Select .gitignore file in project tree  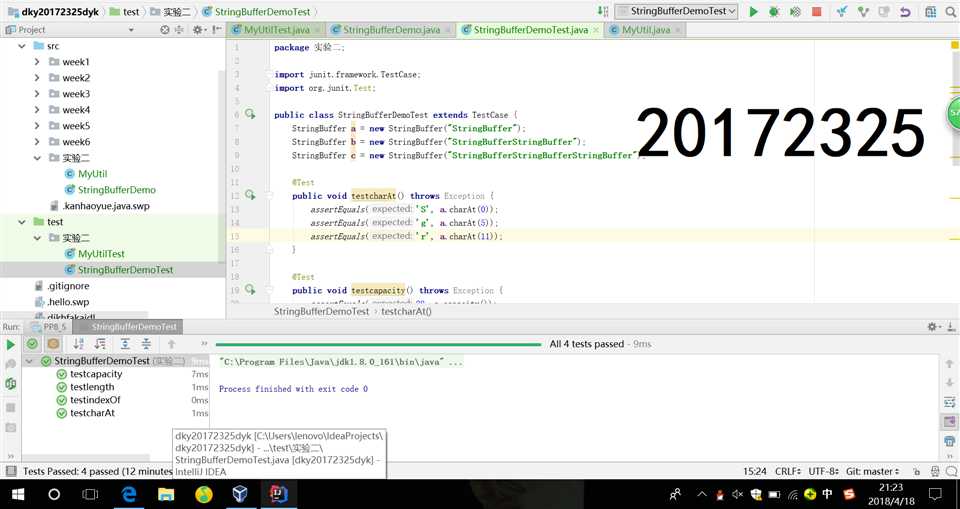(x=68, y=285)
